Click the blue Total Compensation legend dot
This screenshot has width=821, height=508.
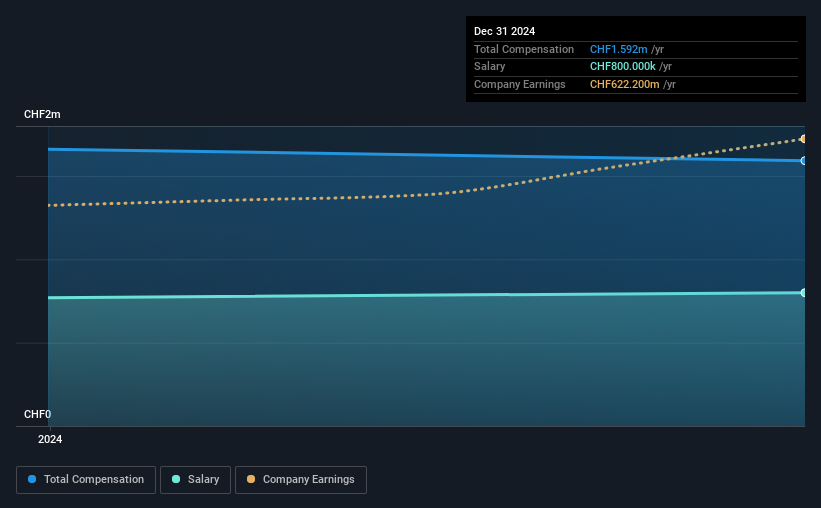tap(32, 479)
